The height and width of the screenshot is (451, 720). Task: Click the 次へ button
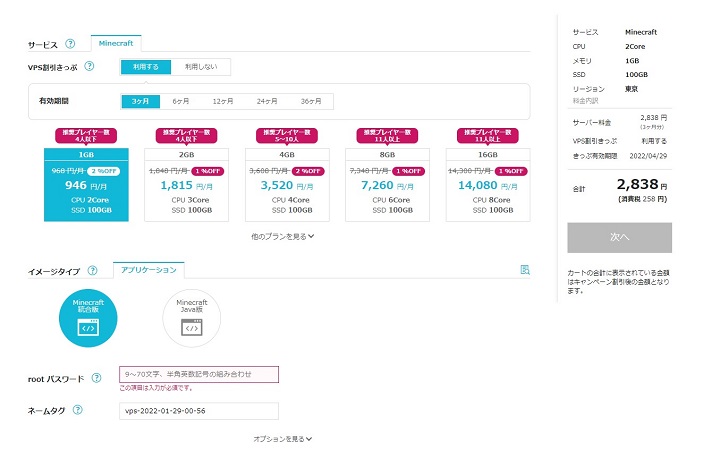coord(619,237)
